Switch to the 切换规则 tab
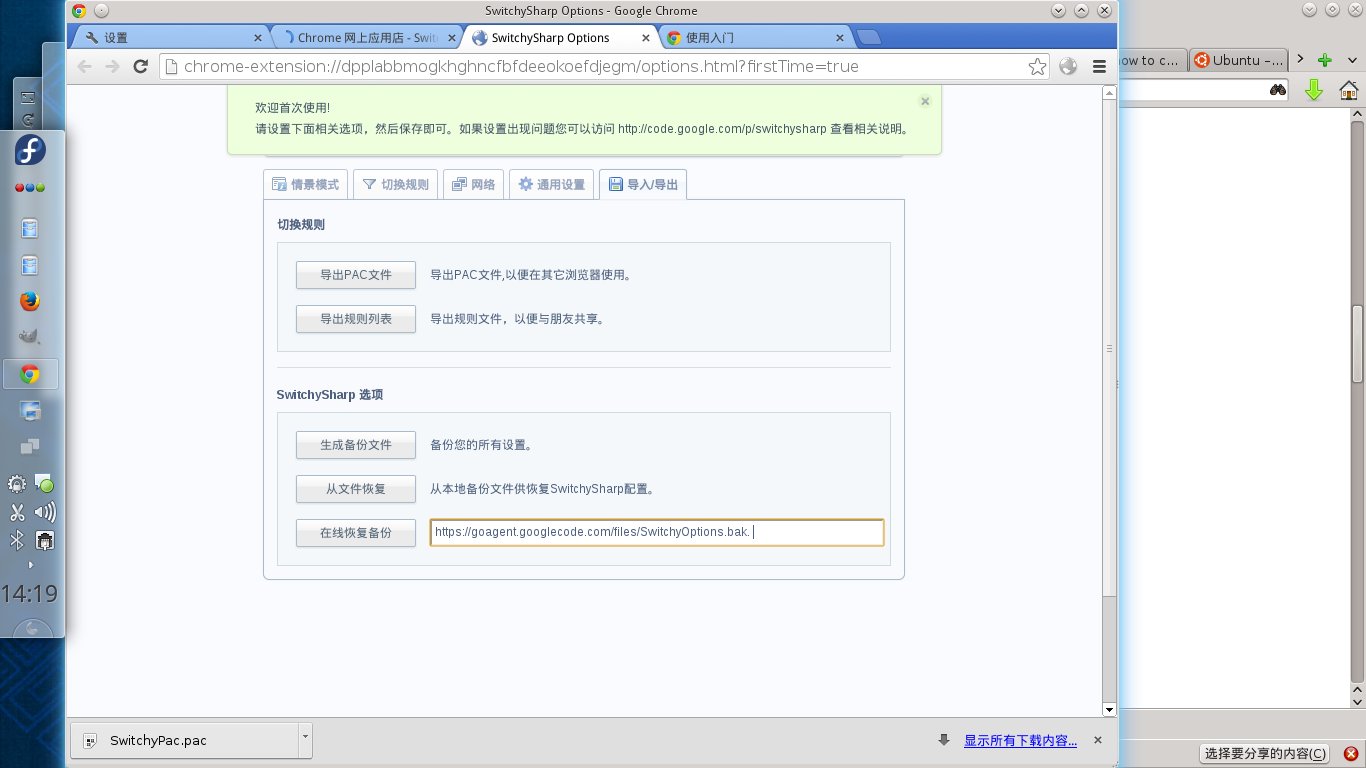The image size is (1366, 768). [x=395, y=185]
